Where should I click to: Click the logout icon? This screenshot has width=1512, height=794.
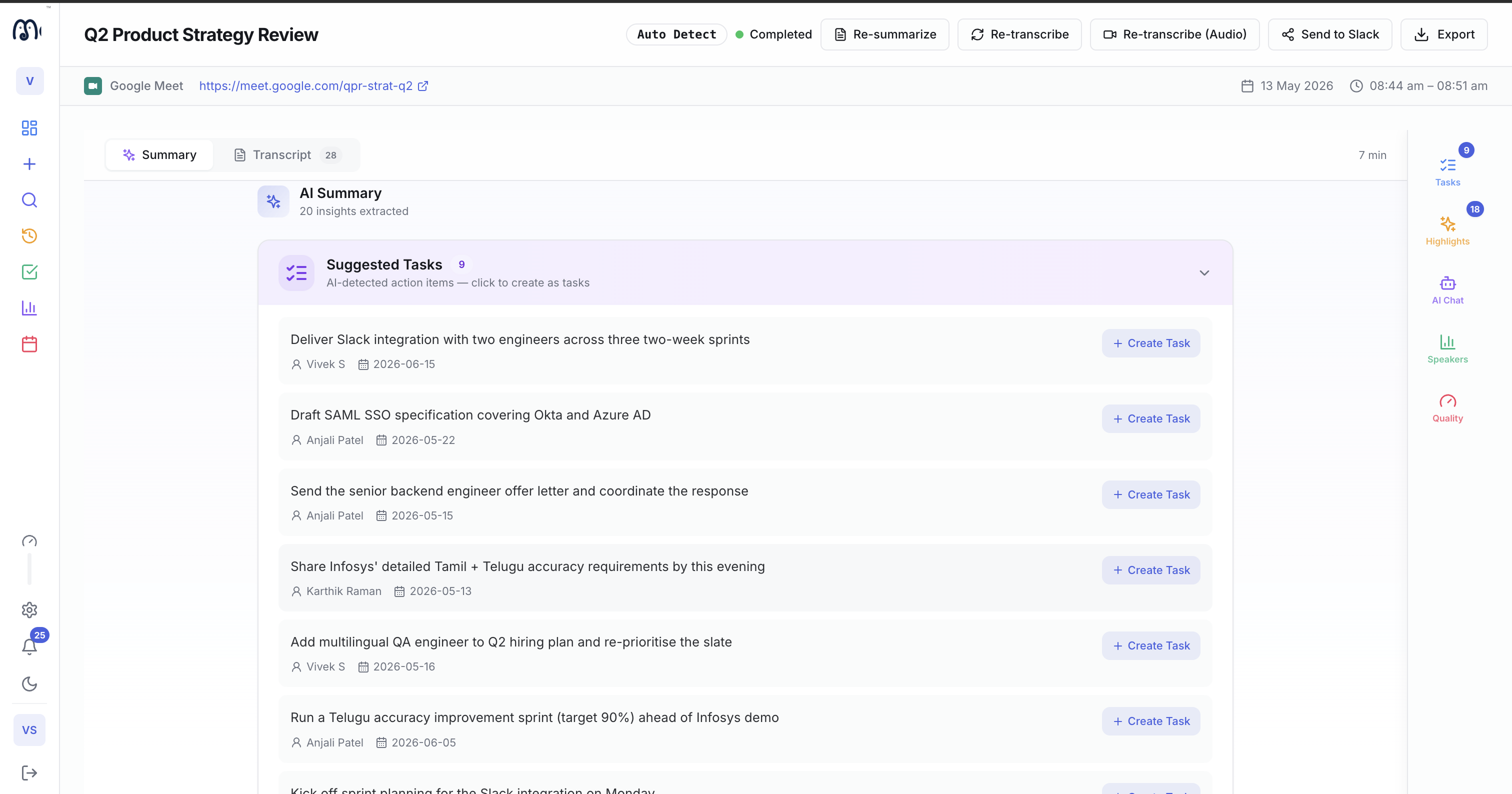29,773
